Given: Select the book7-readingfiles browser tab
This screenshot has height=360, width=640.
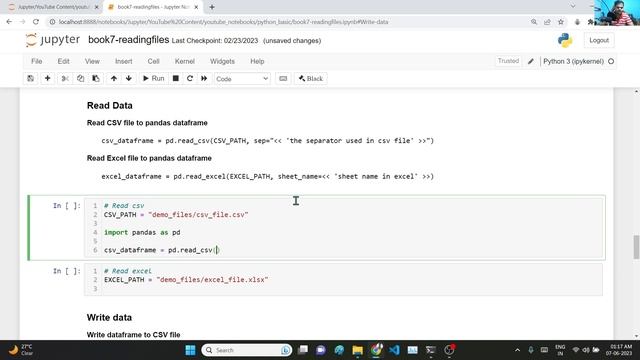Looking at the screenshot, I should (x=153, y=7).
